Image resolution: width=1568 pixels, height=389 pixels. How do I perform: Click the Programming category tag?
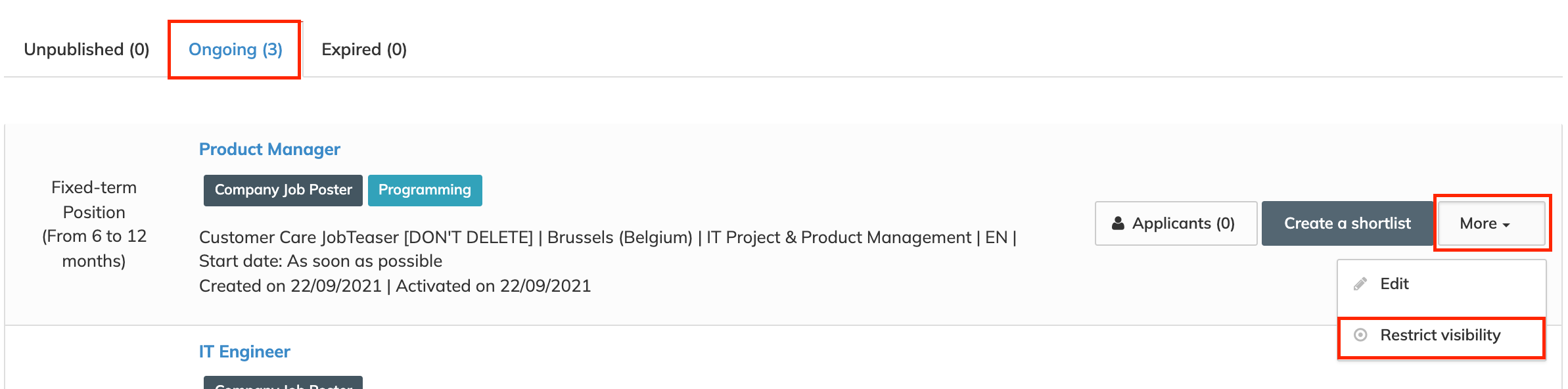pos(425,190)
